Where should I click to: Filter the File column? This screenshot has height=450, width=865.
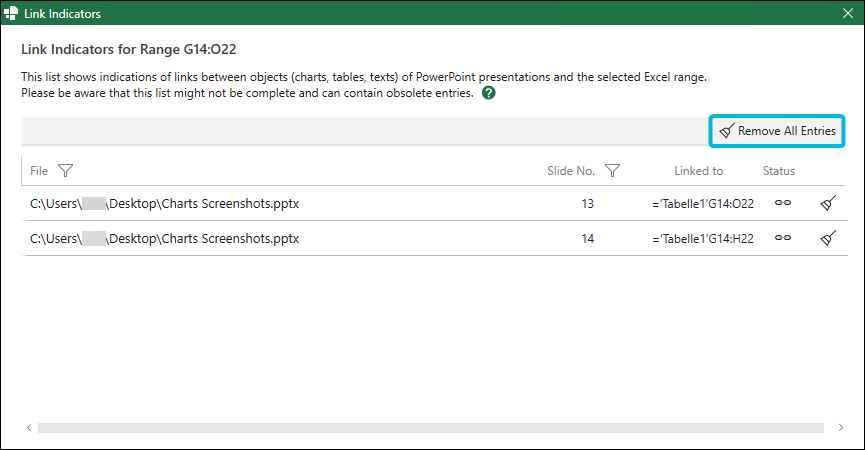pyautogui.click(x=66, y=171)
